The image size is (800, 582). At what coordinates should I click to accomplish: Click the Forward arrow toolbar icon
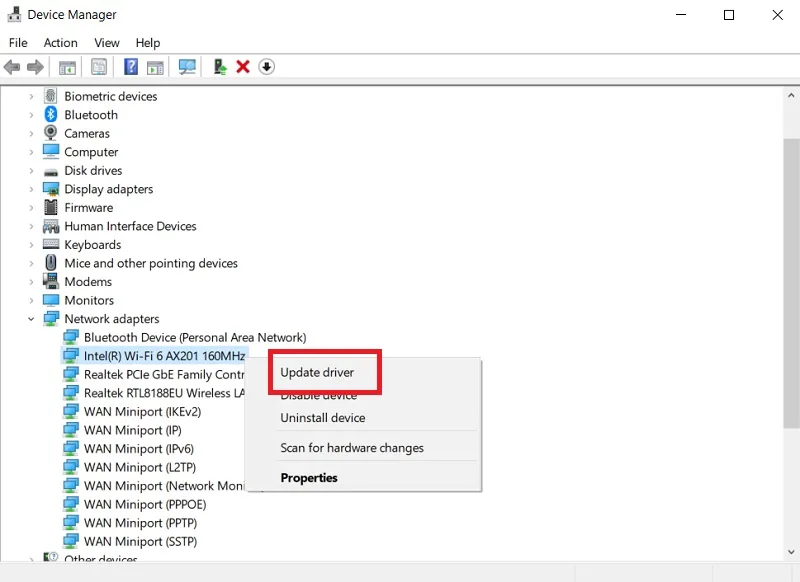(35, 67)
